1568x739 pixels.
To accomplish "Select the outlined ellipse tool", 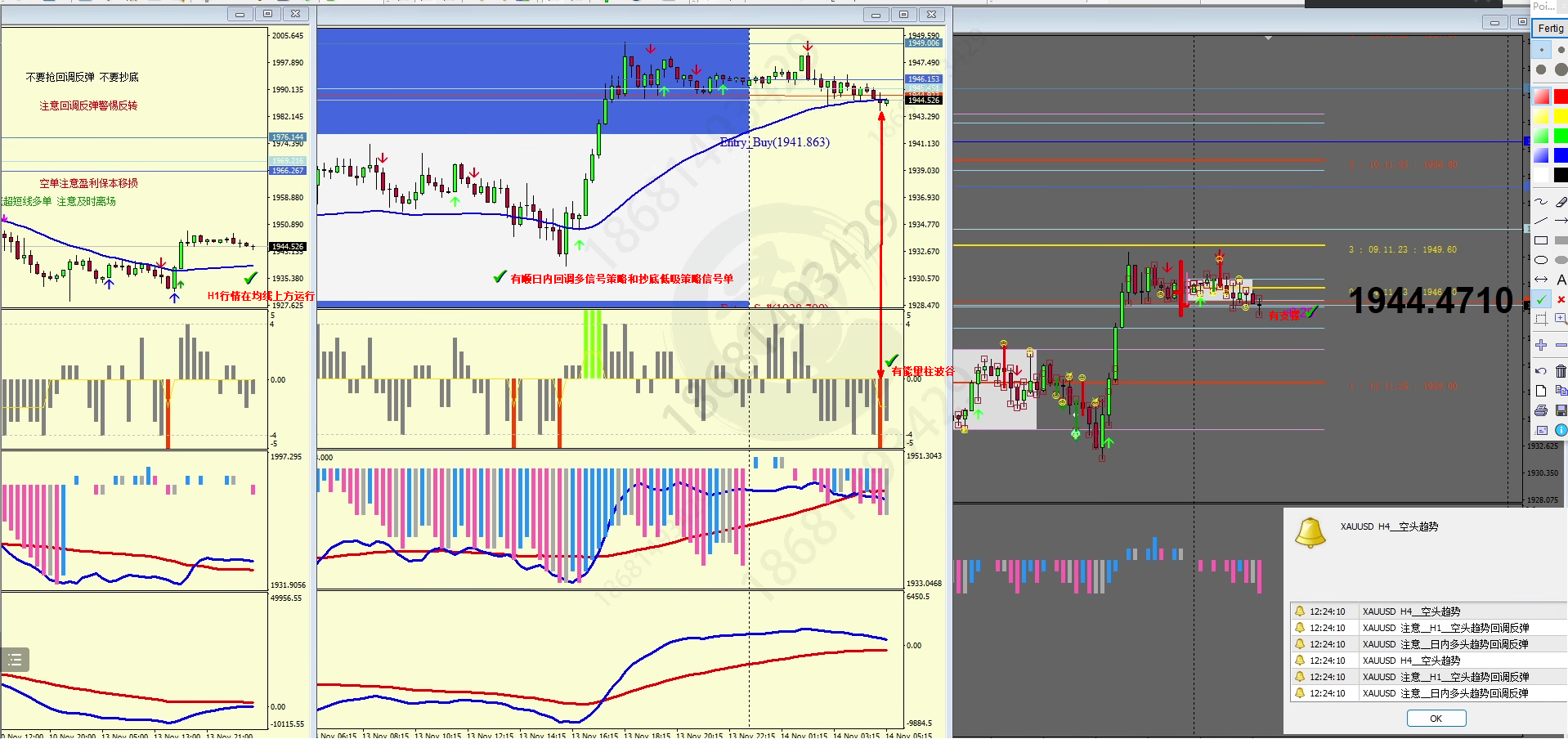I will point(1541,260).
